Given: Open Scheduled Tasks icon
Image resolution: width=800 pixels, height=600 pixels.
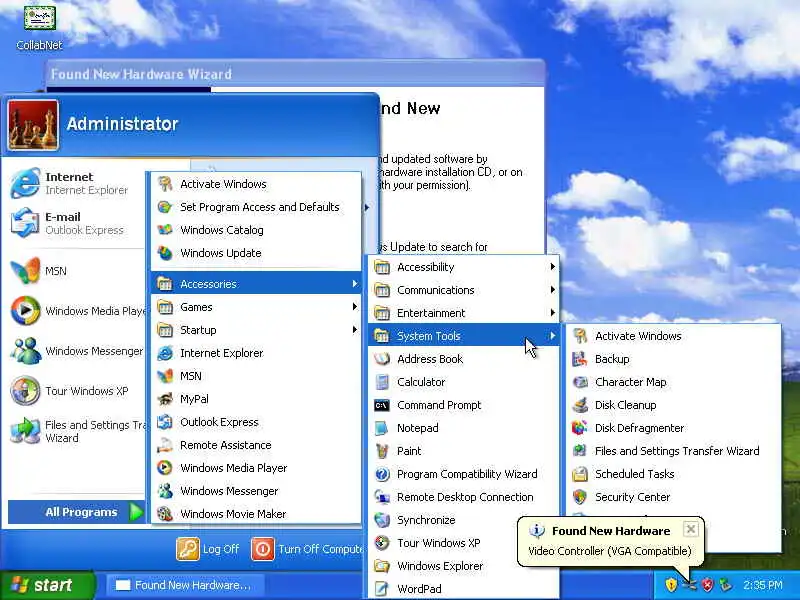Looking at the screenshot, I should pyautogui.click(x=580, y=474).
